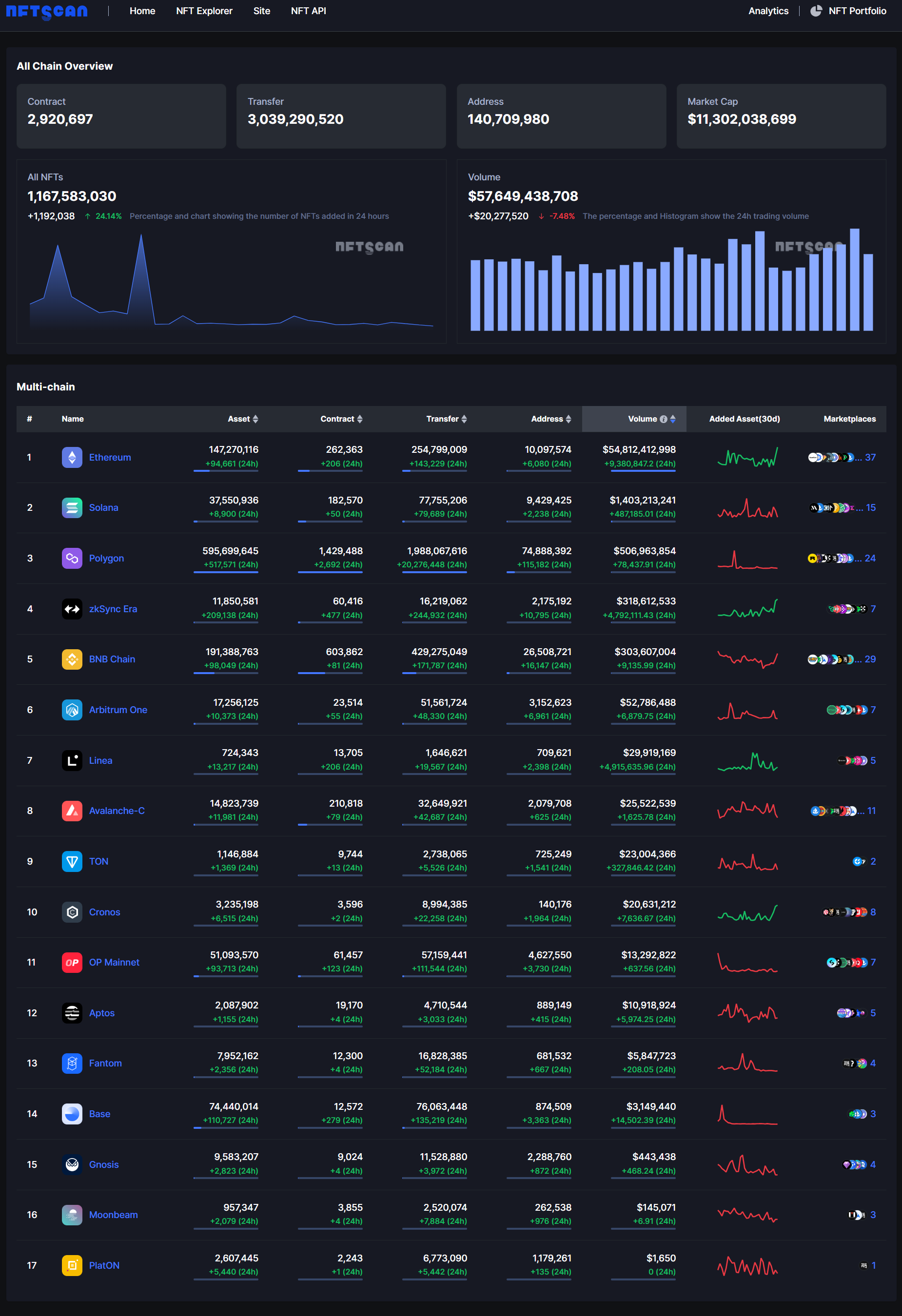Open the Cronos chain icon
902x1316 pixels.
(72, 911)
